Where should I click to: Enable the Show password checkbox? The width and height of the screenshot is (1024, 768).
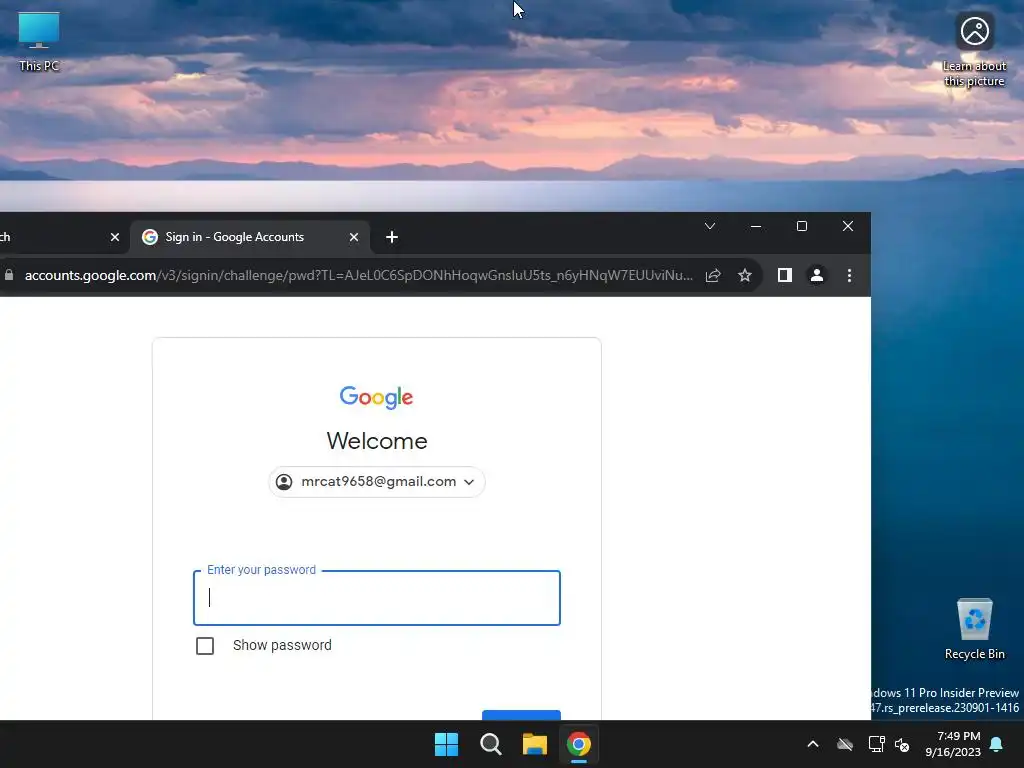[x=205, y=646]
